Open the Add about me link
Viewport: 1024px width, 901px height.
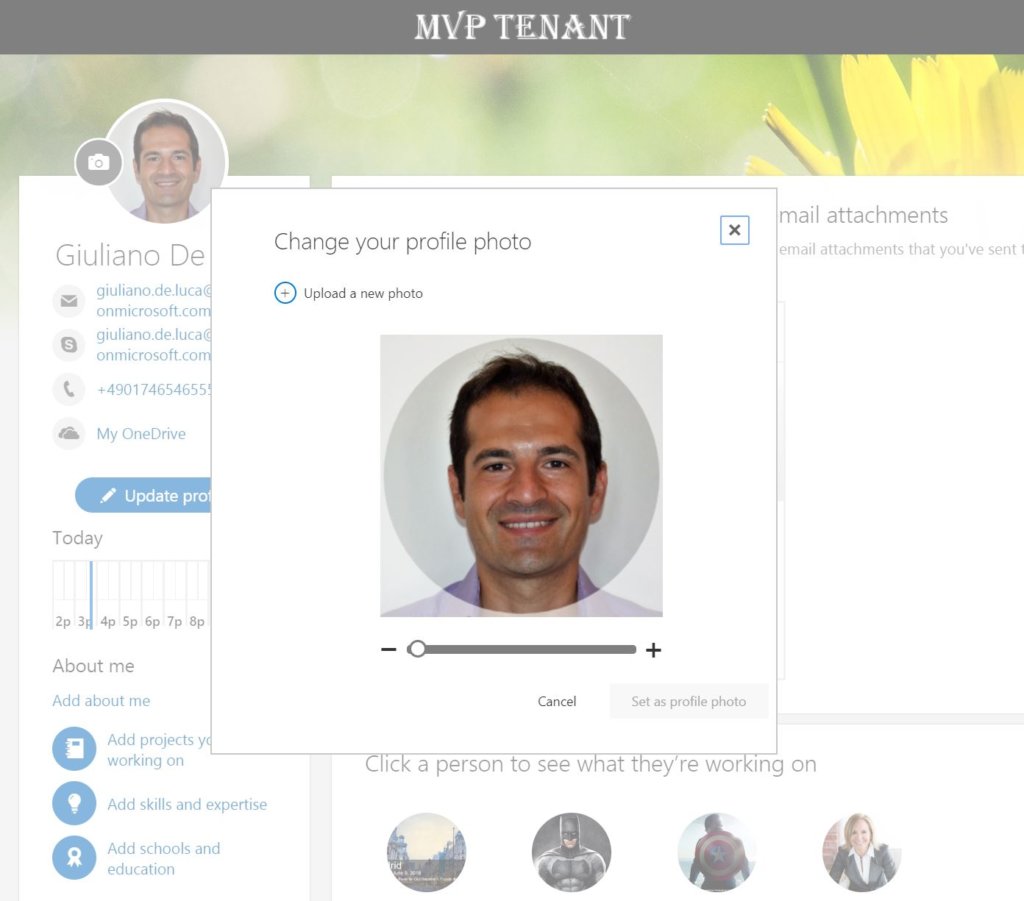[x=101, y=701]
